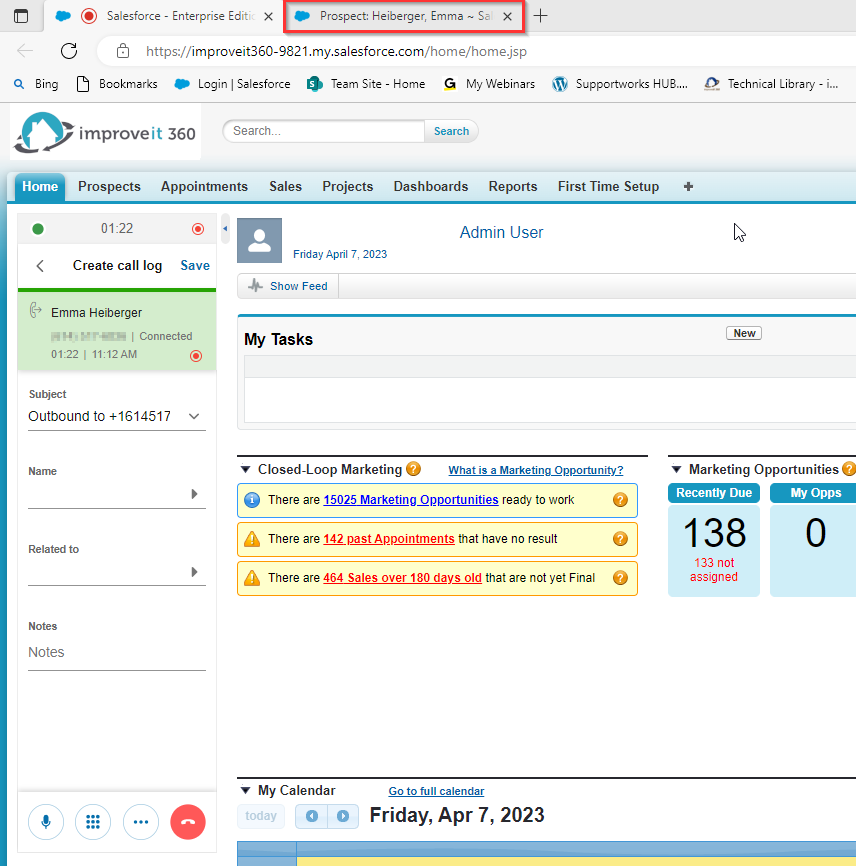Go back from Create call log

tap(40, 266)
